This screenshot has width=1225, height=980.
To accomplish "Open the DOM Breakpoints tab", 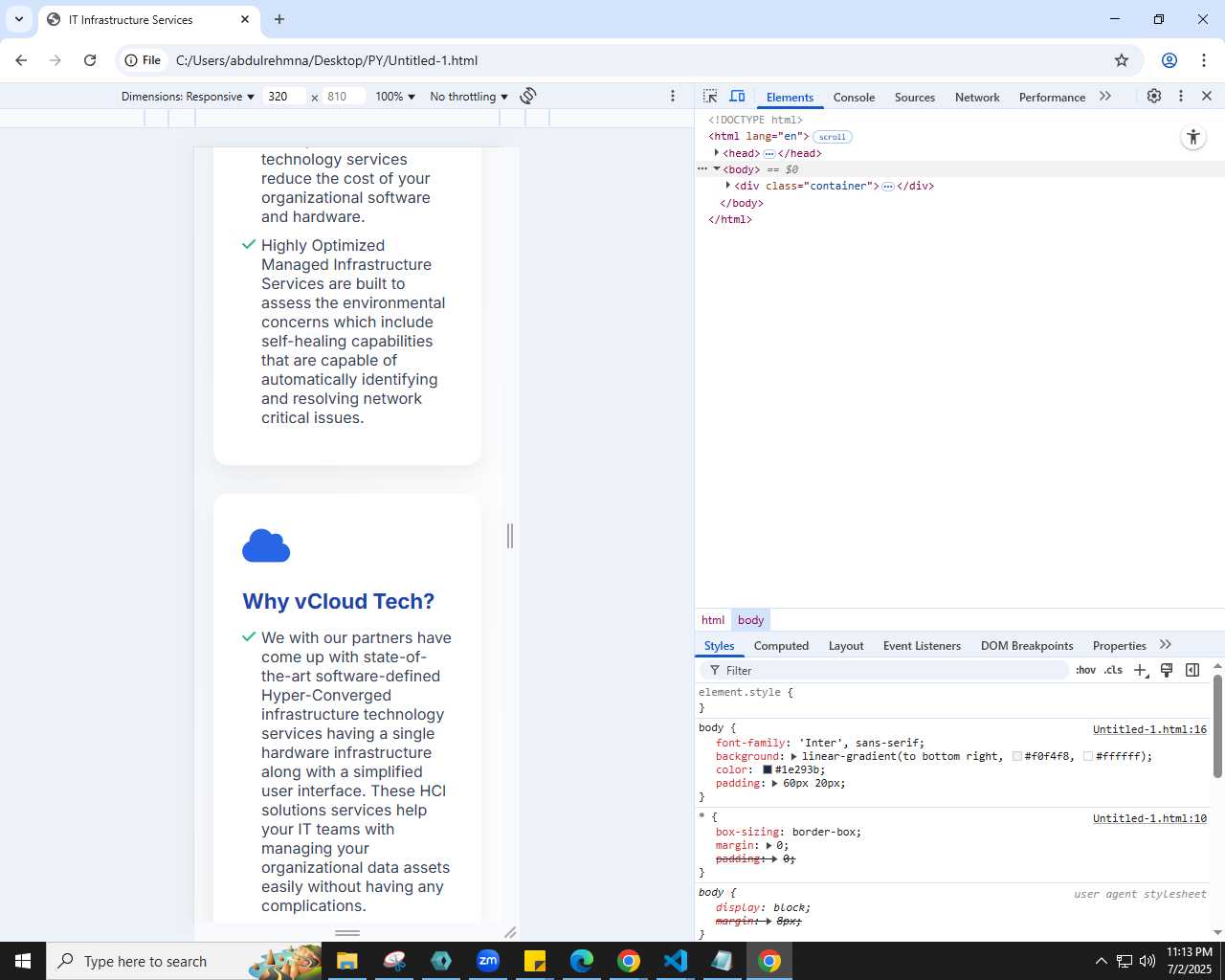I will 1027,646.
